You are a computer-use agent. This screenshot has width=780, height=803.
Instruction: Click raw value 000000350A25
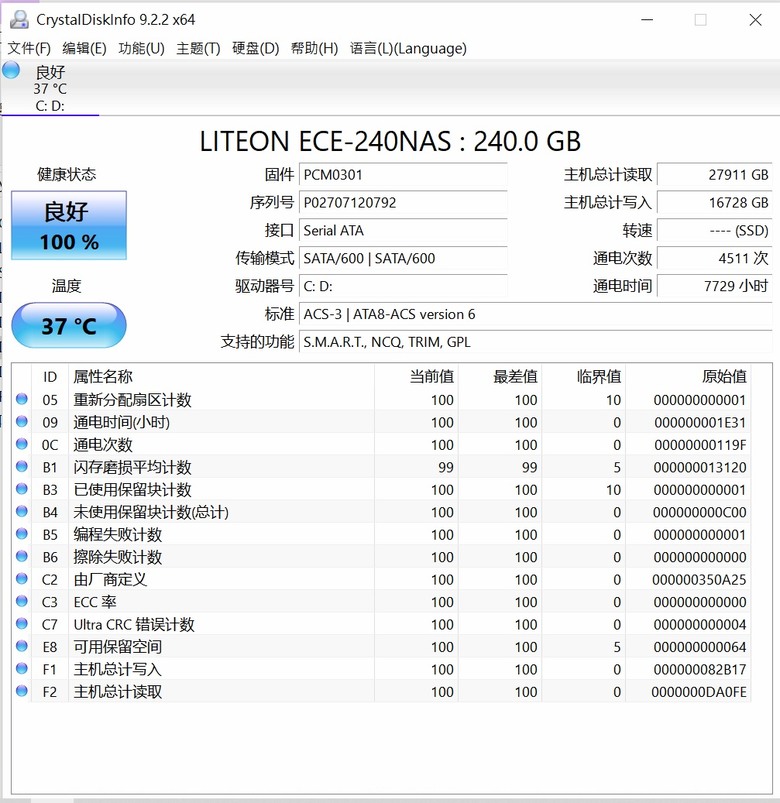[699, 580]
